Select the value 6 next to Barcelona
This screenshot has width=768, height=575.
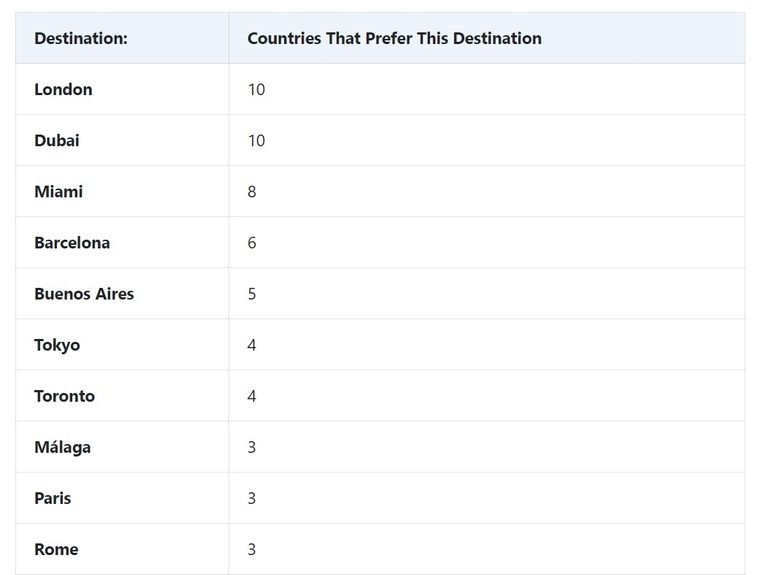(x=252, y=243)
